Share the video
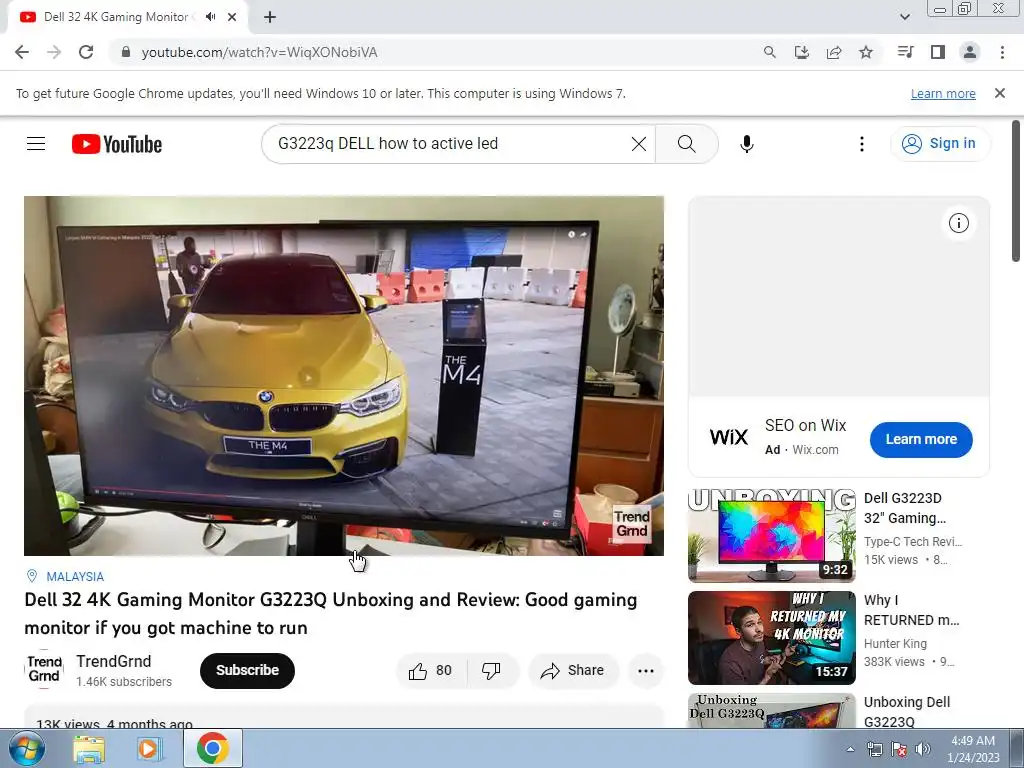Viewport: 1024px width, 768px height. point(573,671)
